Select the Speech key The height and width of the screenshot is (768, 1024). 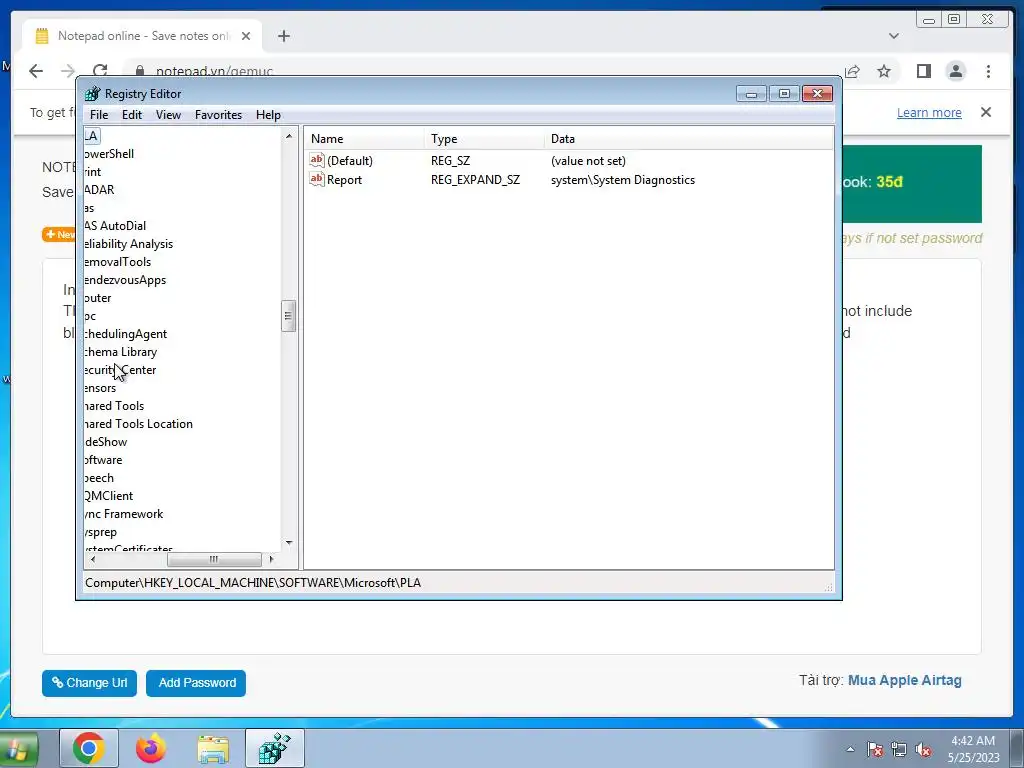99,478
